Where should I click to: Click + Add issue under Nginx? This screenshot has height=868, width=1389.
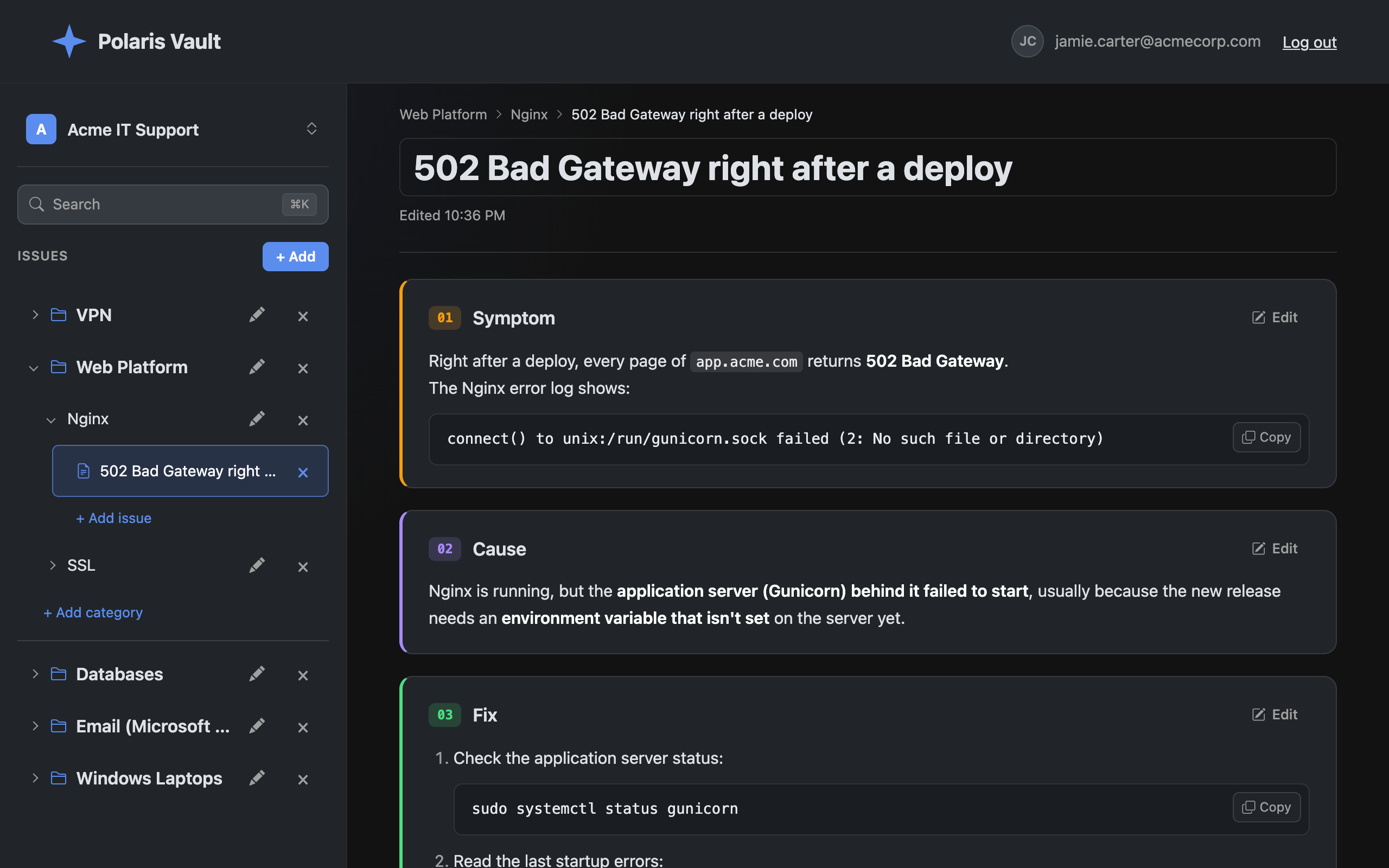point(113,518)
